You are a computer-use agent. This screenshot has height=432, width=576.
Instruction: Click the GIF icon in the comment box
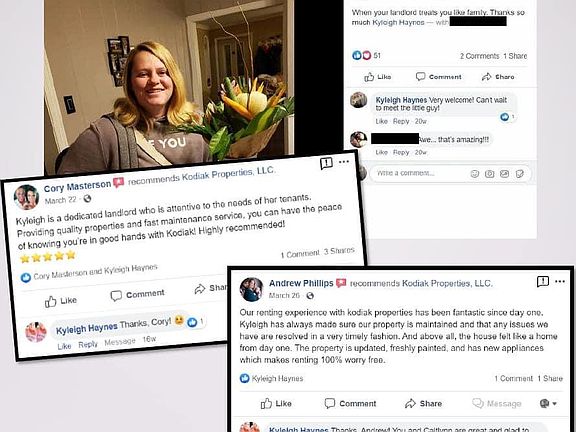pos(504,174)
